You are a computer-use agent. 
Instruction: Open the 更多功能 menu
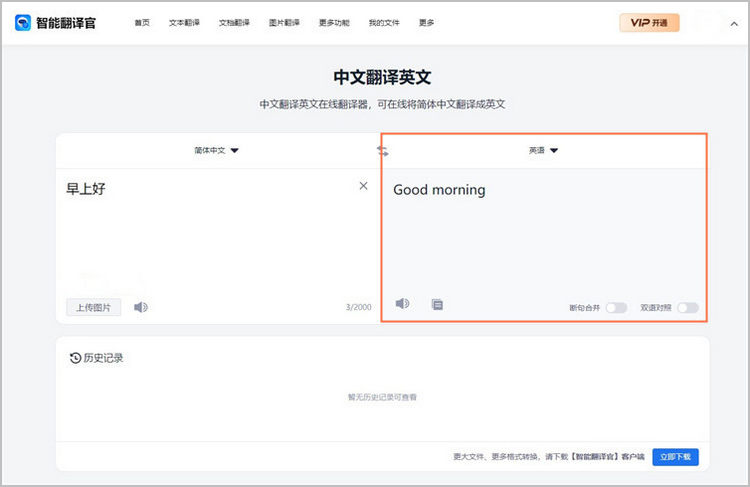pyautogui.click(x=334, y=23)
